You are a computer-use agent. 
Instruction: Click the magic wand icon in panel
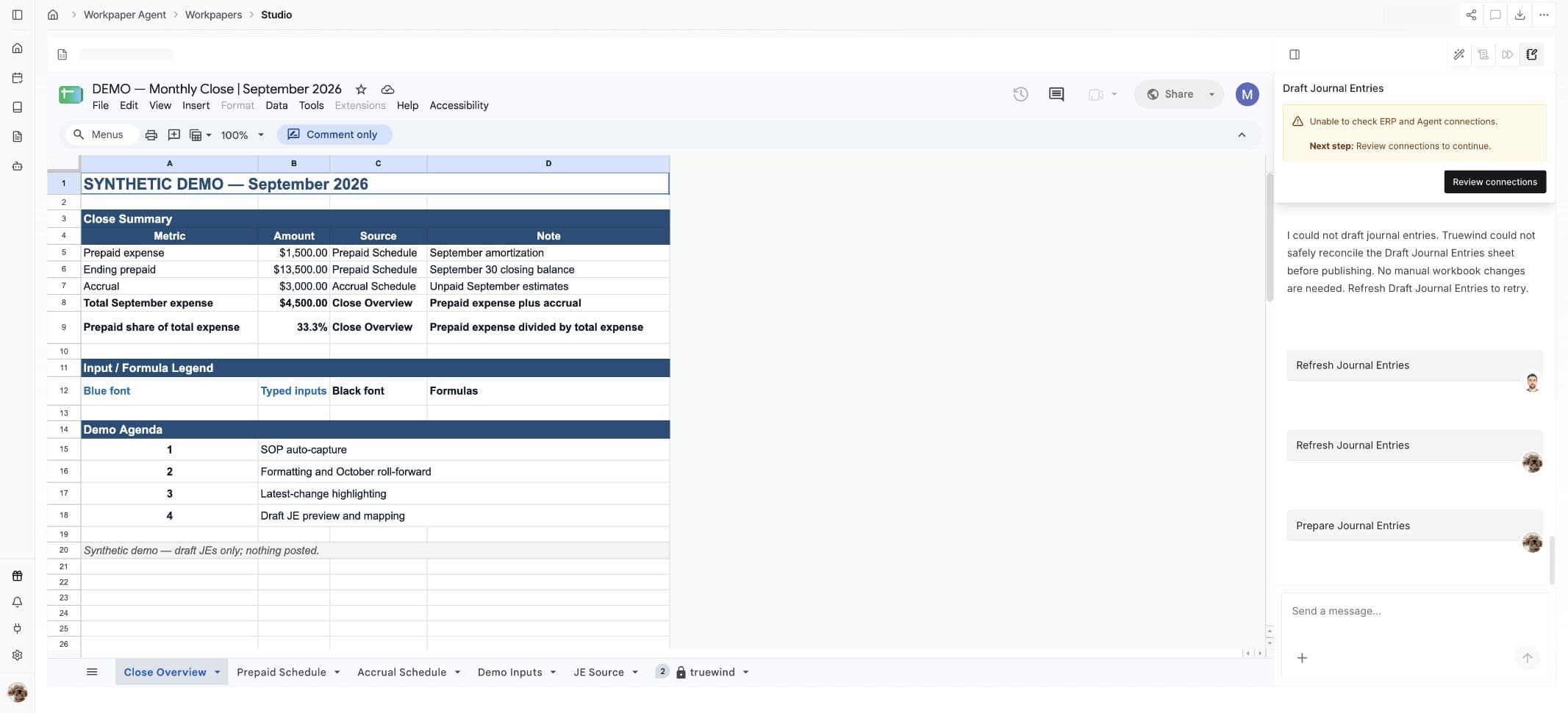pyautogui.click(x=1459, y=54)
